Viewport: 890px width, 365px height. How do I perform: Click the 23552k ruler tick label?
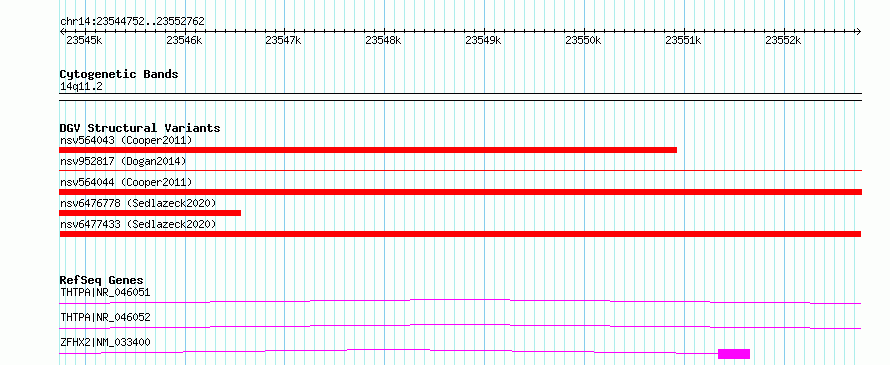point(783,41)
